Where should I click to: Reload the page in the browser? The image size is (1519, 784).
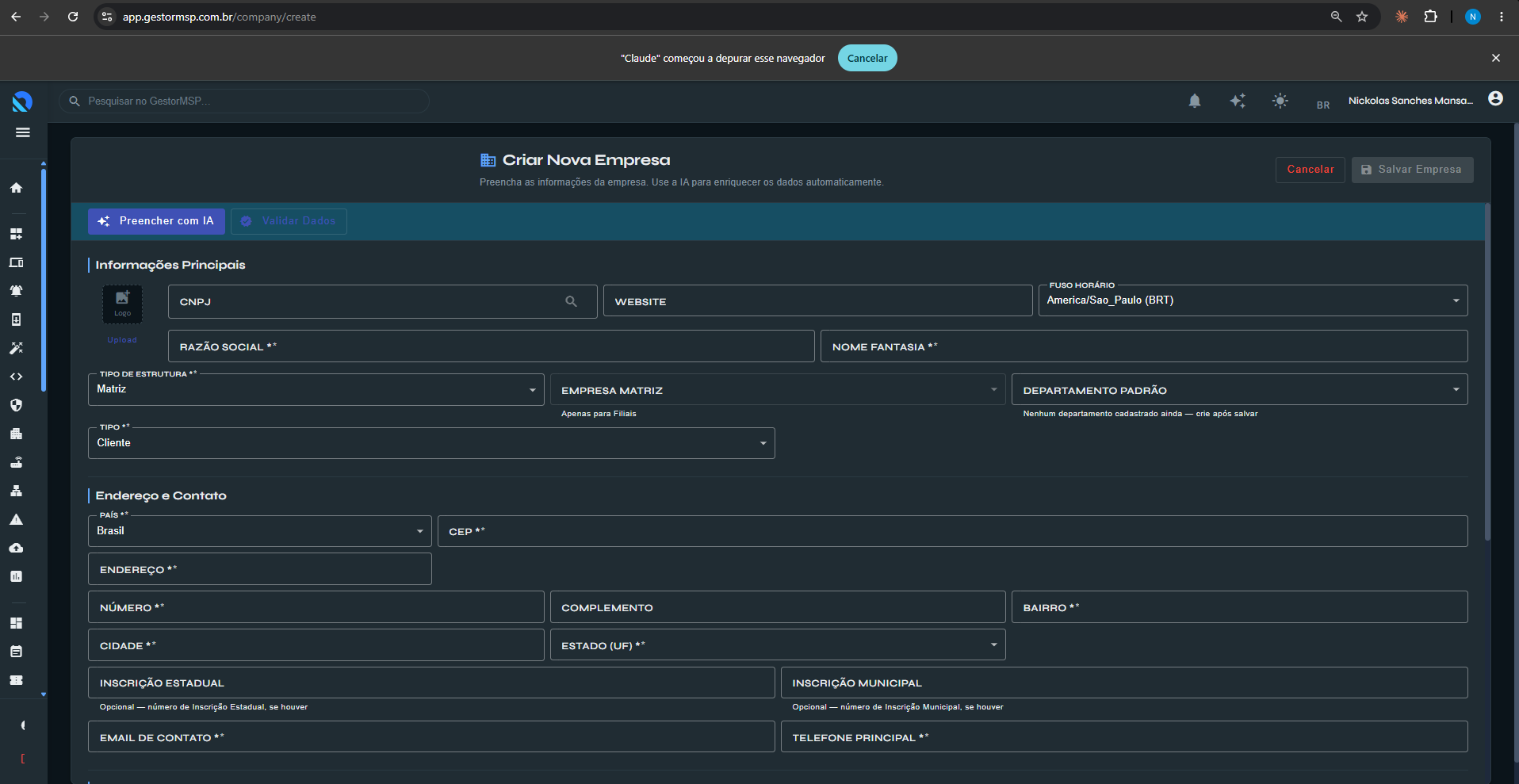(x=73, y=17)
